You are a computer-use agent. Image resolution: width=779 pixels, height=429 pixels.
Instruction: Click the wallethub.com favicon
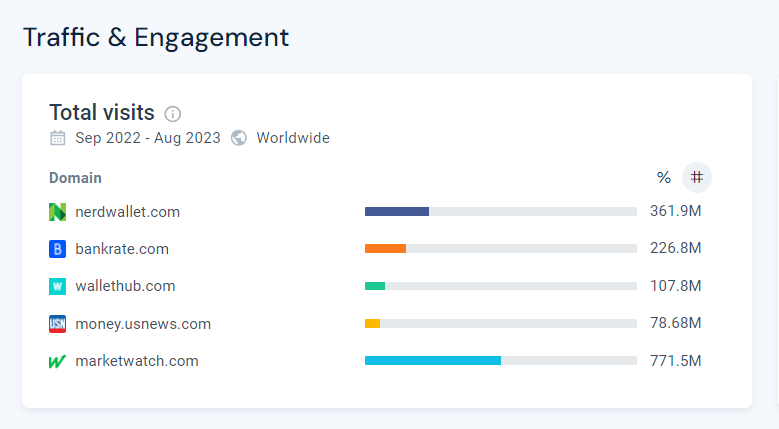tap(58, 286)
